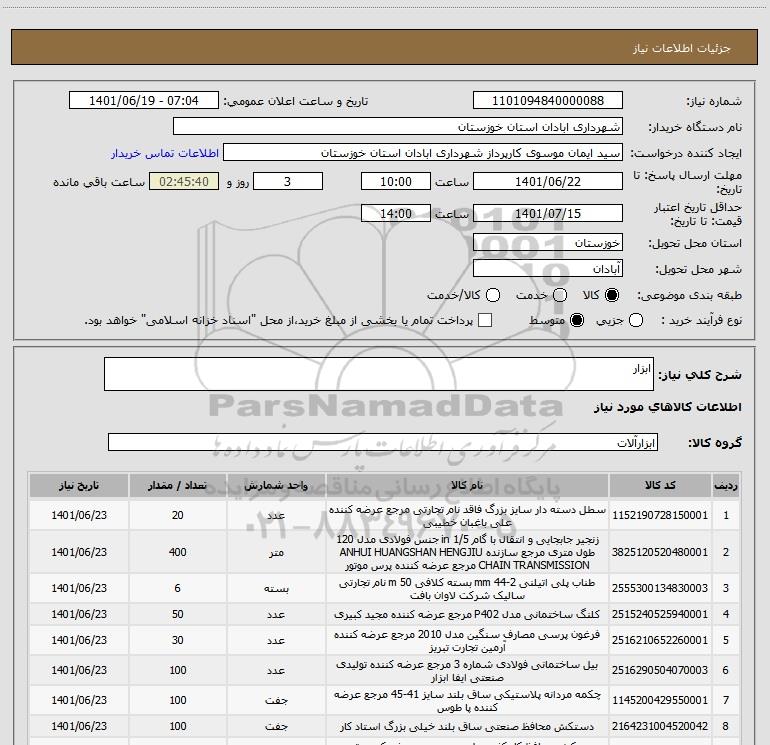Click quantity 20 in the bucket row
The image size is (770, 745).
coord(177,515)
